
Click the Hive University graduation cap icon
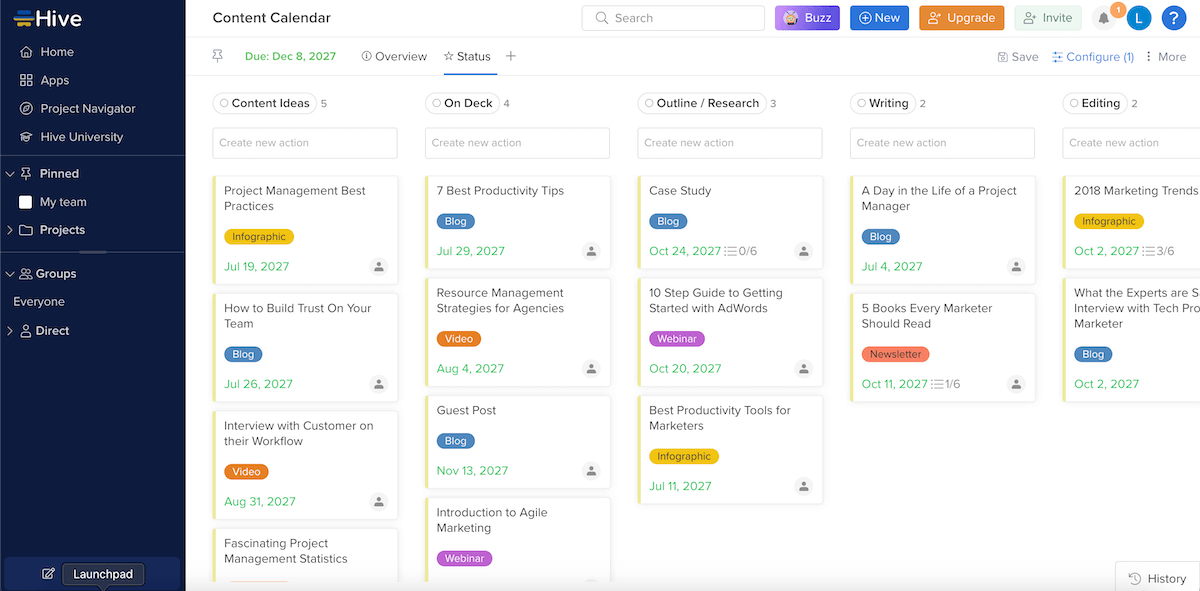[27, 137]
